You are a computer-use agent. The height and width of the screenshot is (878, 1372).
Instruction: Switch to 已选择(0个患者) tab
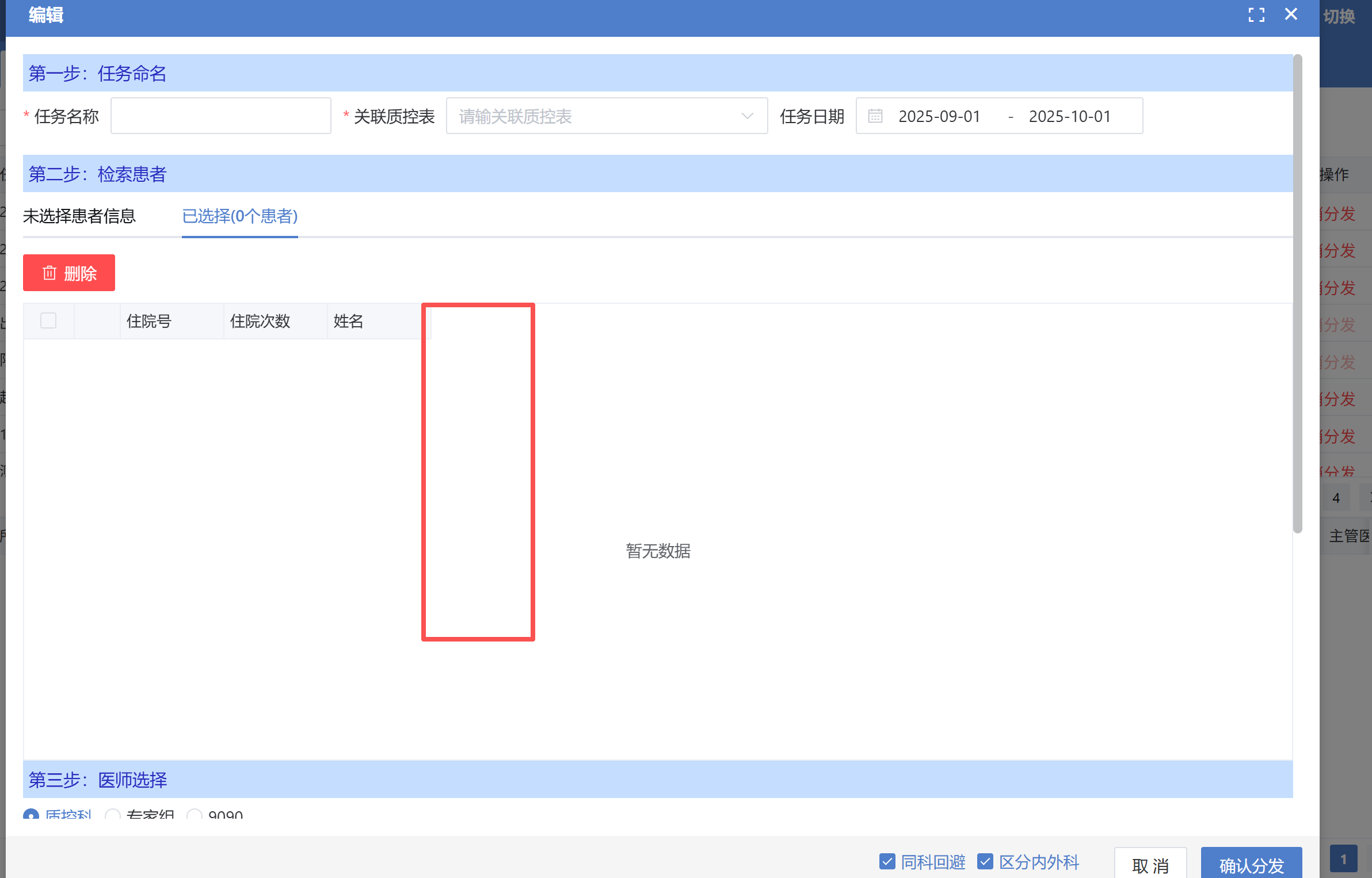click(239, 216)
